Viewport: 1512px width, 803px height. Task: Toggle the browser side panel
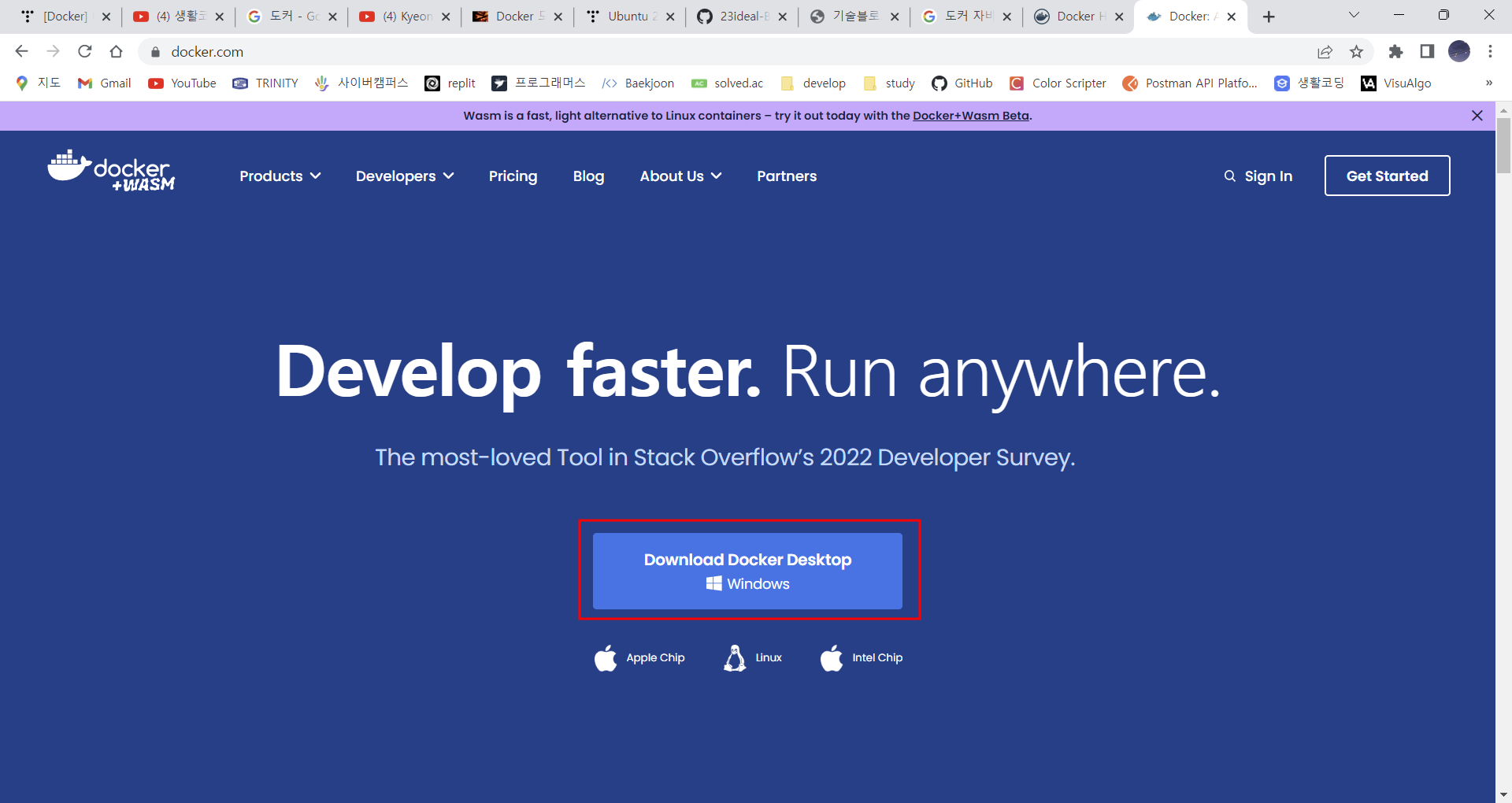1427,51
